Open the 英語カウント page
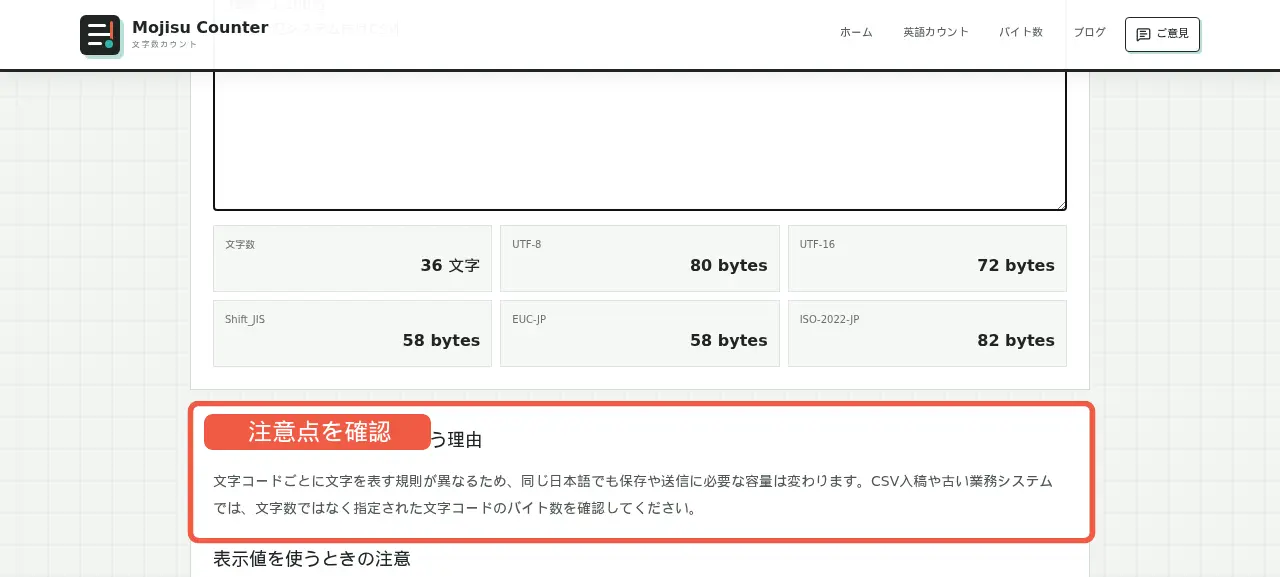1280x577 pixels. click(936, 32)
